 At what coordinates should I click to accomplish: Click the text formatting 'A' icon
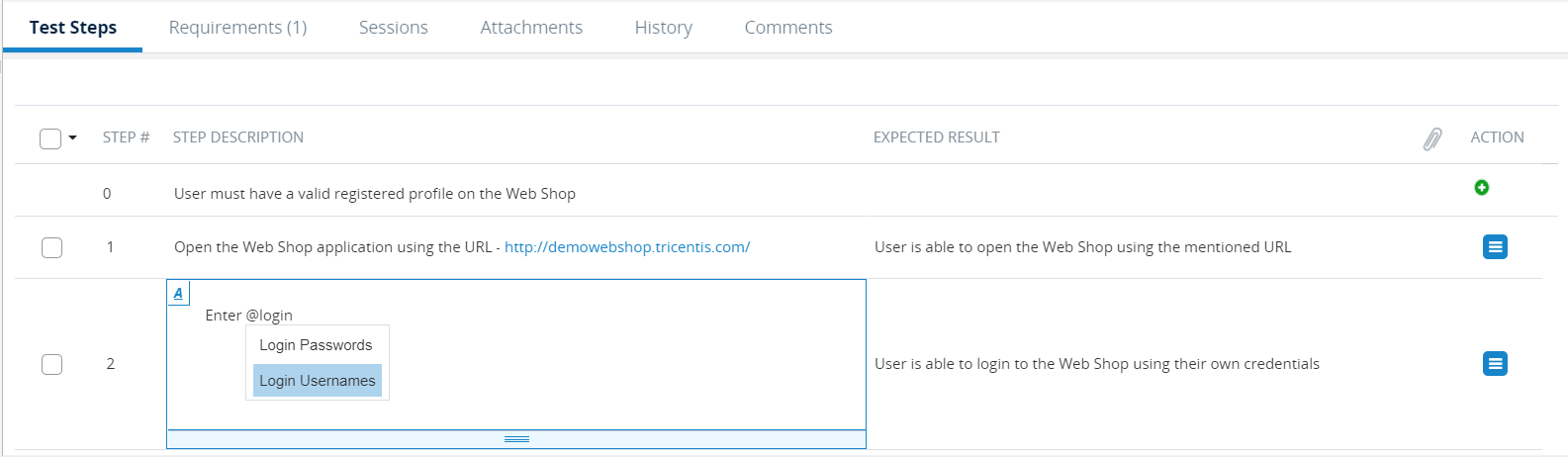pyautogui.click(x=178, y=293)
